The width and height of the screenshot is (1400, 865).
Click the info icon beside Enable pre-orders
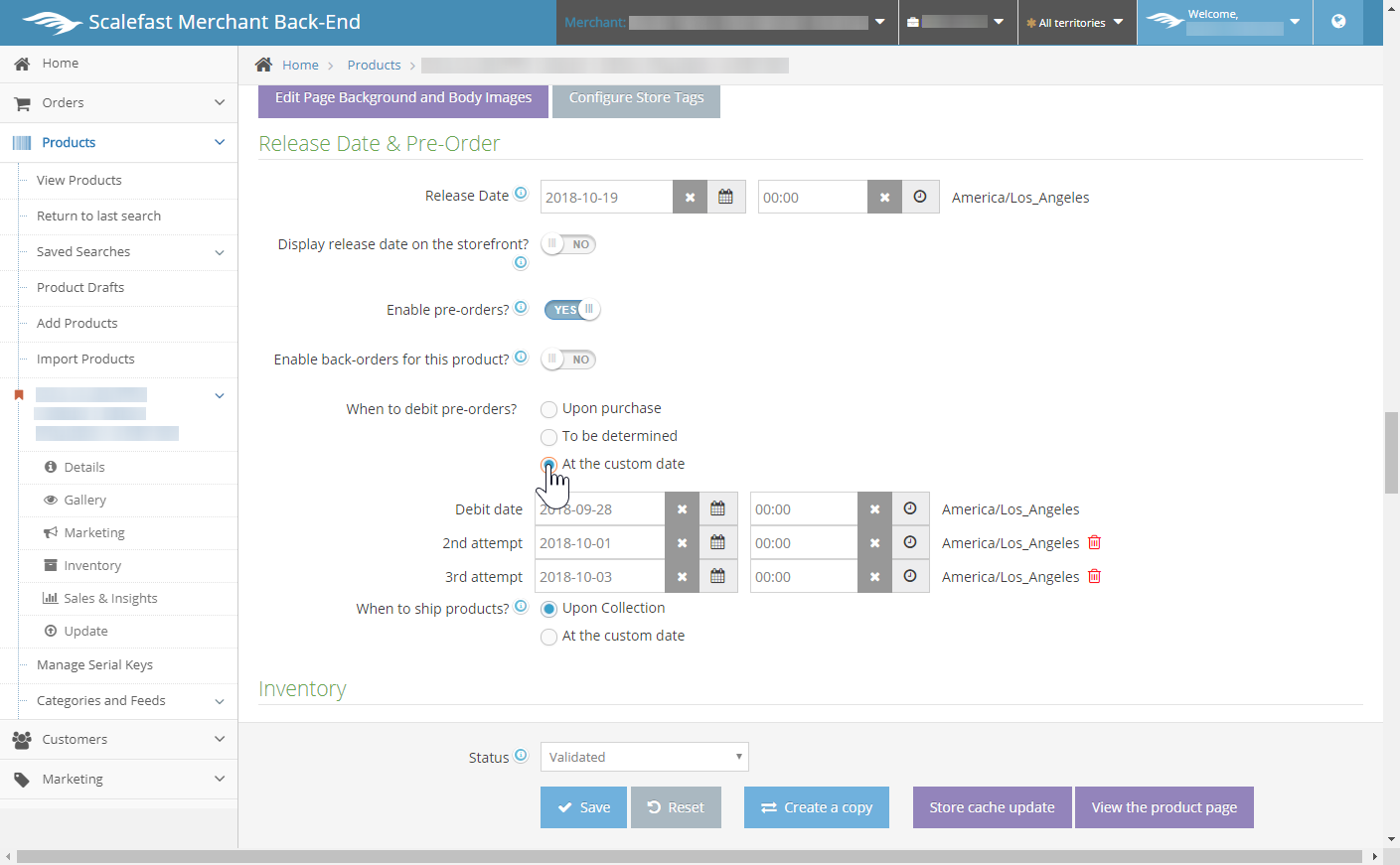pyautogui.click(x=521, y=308)
